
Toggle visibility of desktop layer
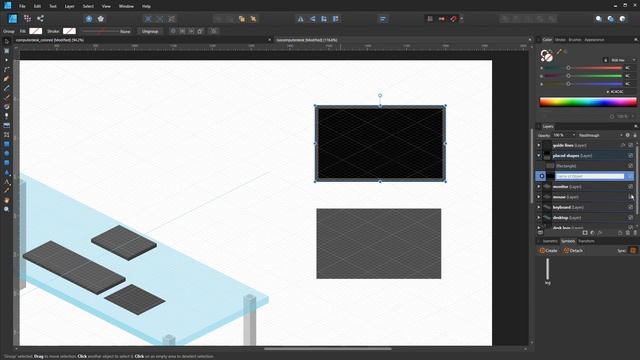(x=631, y=218)
